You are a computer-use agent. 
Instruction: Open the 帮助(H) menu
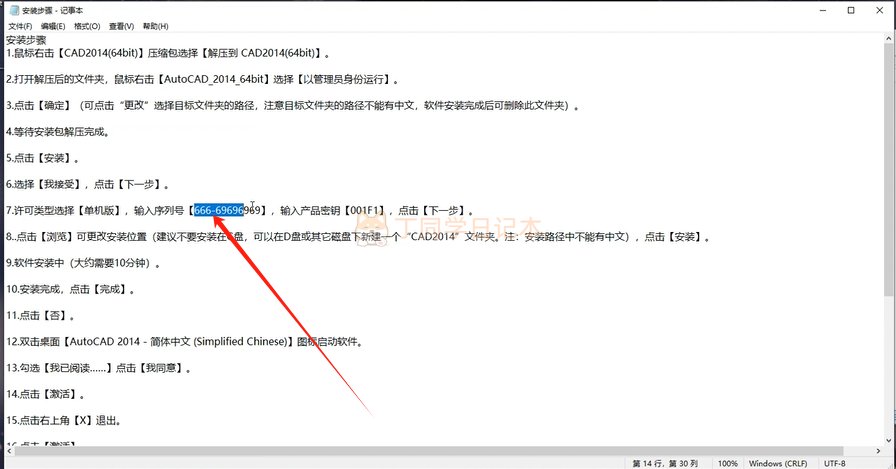pos(155,26)
